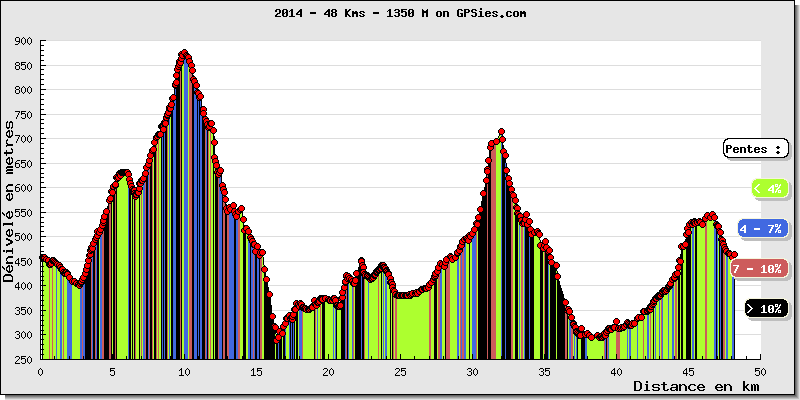Click the "Pentes :" legend header

click(753, 149)
